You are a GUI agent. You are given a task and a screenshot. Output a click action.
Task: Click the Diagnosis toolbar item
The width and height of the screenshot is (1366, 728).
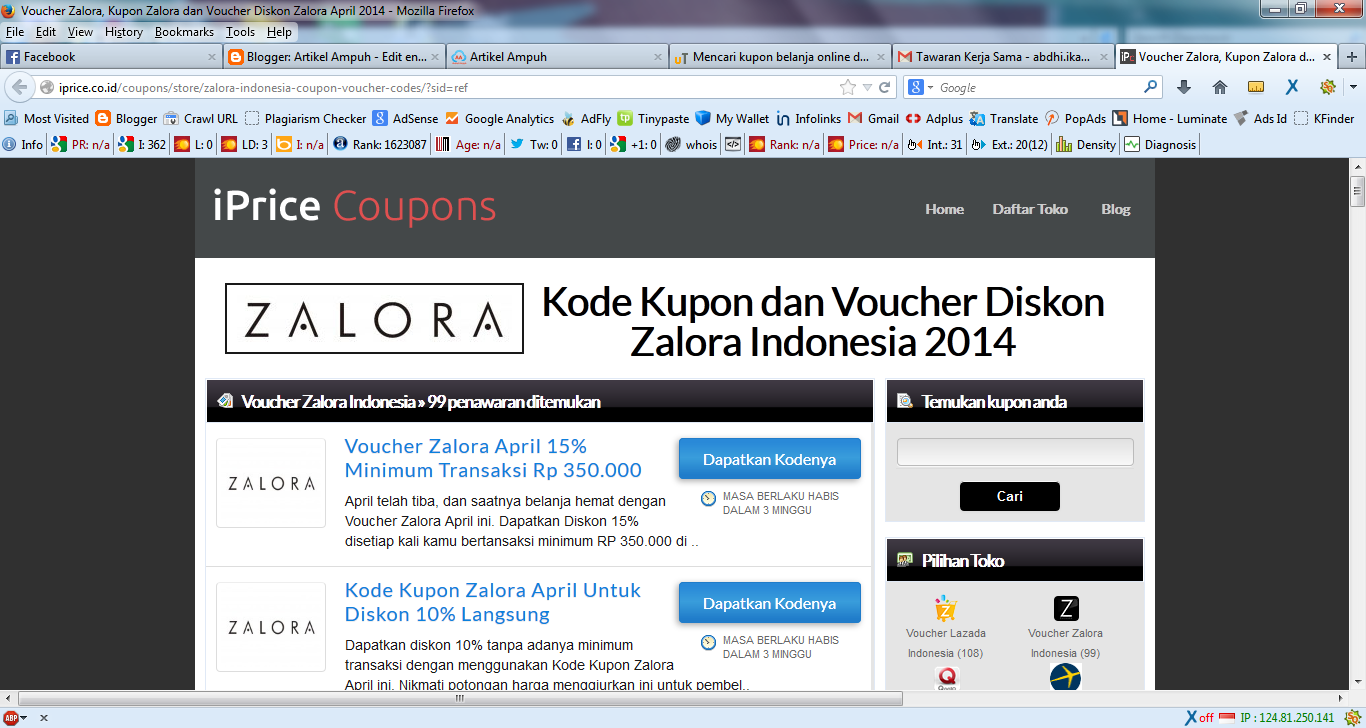(x=1159, y=144)
